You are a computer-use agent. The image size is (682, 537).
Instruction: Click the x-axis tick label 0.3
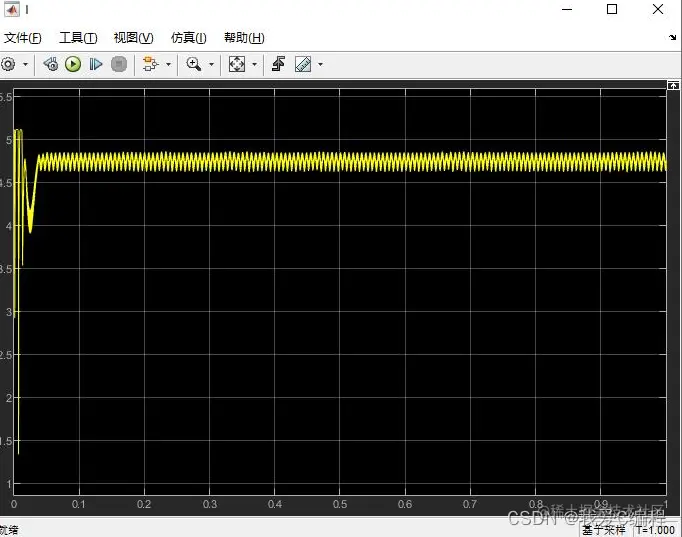click(210, 504)
